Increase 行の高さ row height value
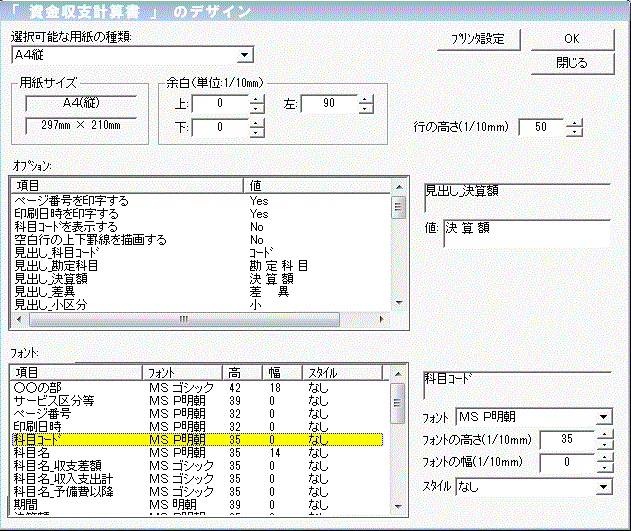 (x=574, y=123)
